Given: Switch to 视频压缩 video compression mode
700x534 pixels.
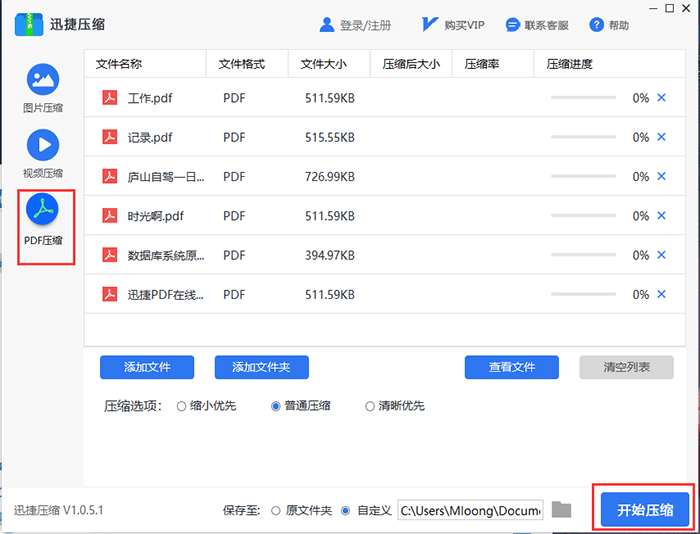Looking at the screenshot, I should click(43, 154).
